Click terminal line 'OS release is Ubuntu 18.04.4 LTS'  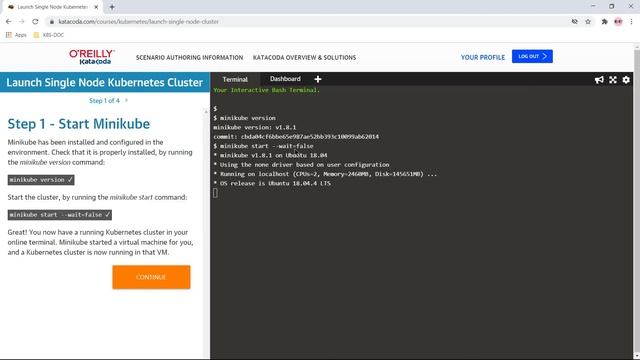coord(272,184)
